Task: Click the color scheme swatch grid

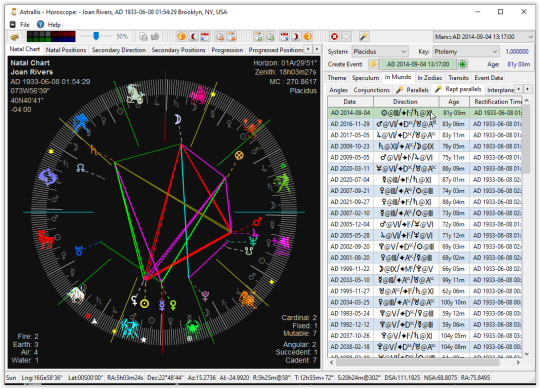Action: click(51, 36)
